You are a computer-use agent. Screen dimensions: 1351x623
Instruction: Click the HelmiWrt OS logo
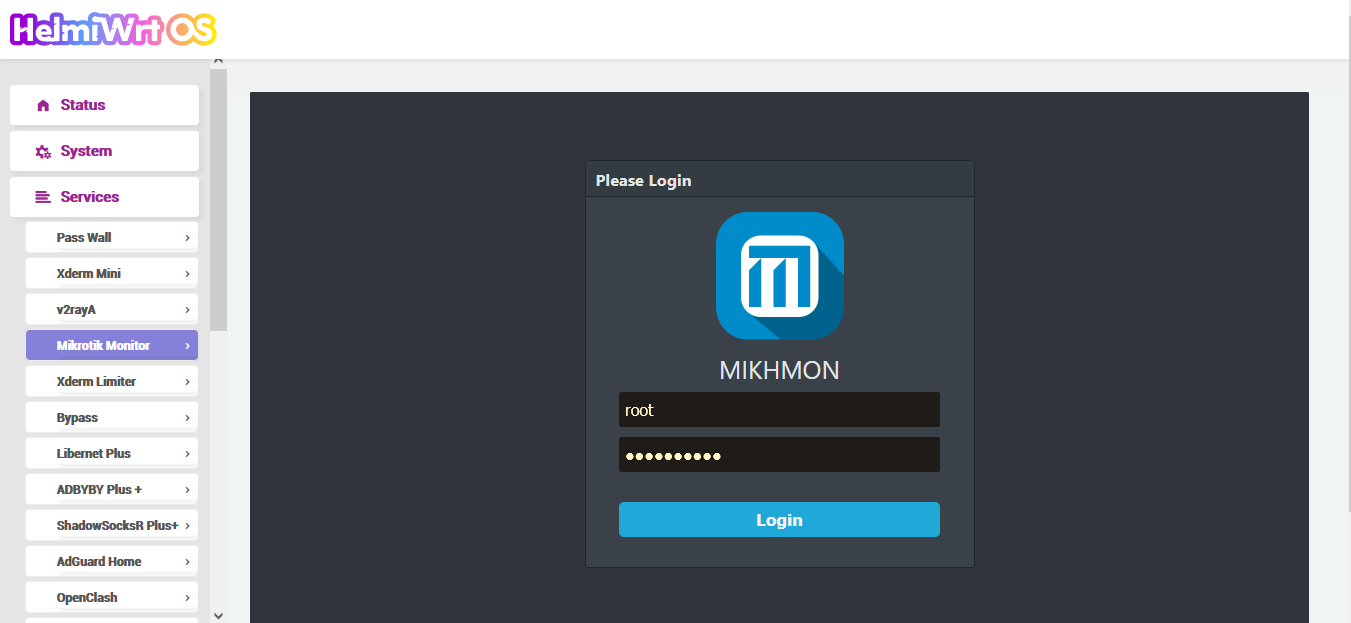(x=113, y=29)
